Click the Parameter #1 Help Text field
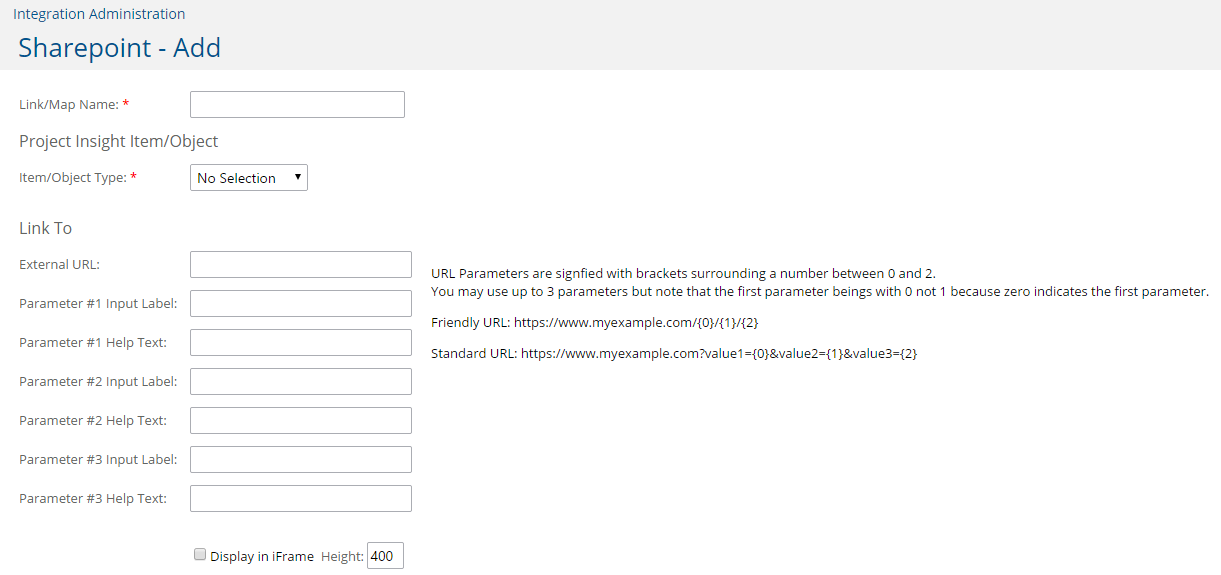 point(301,342)
